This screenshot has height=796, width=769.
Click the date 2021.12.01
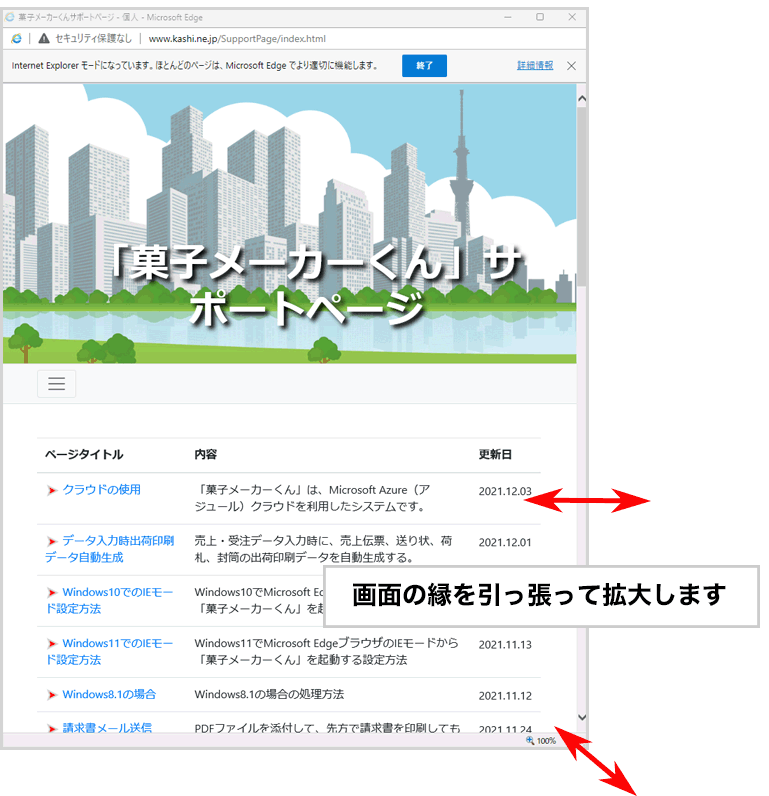click(x=505, y=542)
